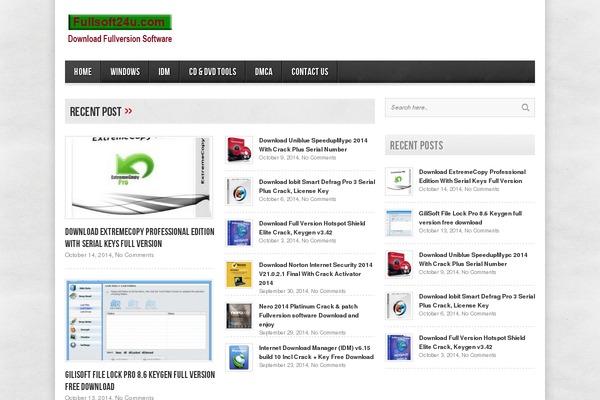Click the search magnifier icon

coord(525,108)
